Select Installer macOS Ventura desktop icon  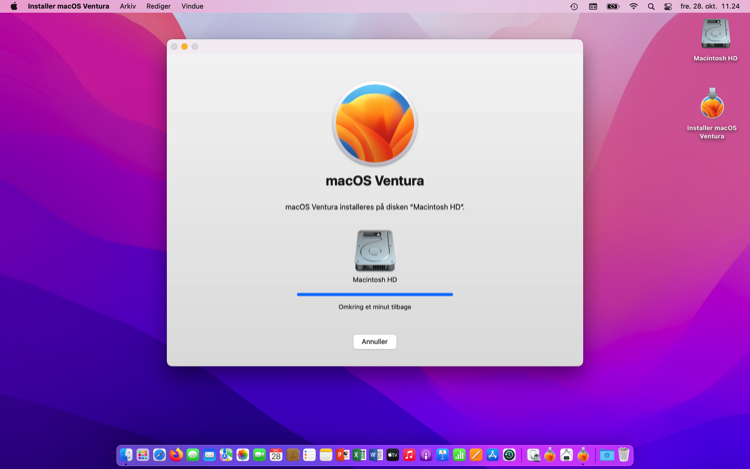[712, 106]
